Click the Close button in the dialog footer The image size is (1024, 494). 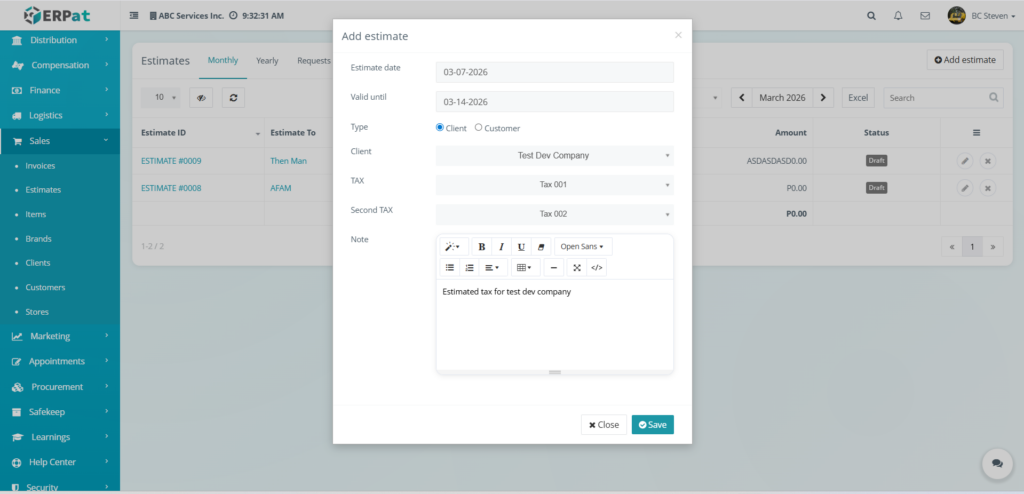[x=604, y=425]
